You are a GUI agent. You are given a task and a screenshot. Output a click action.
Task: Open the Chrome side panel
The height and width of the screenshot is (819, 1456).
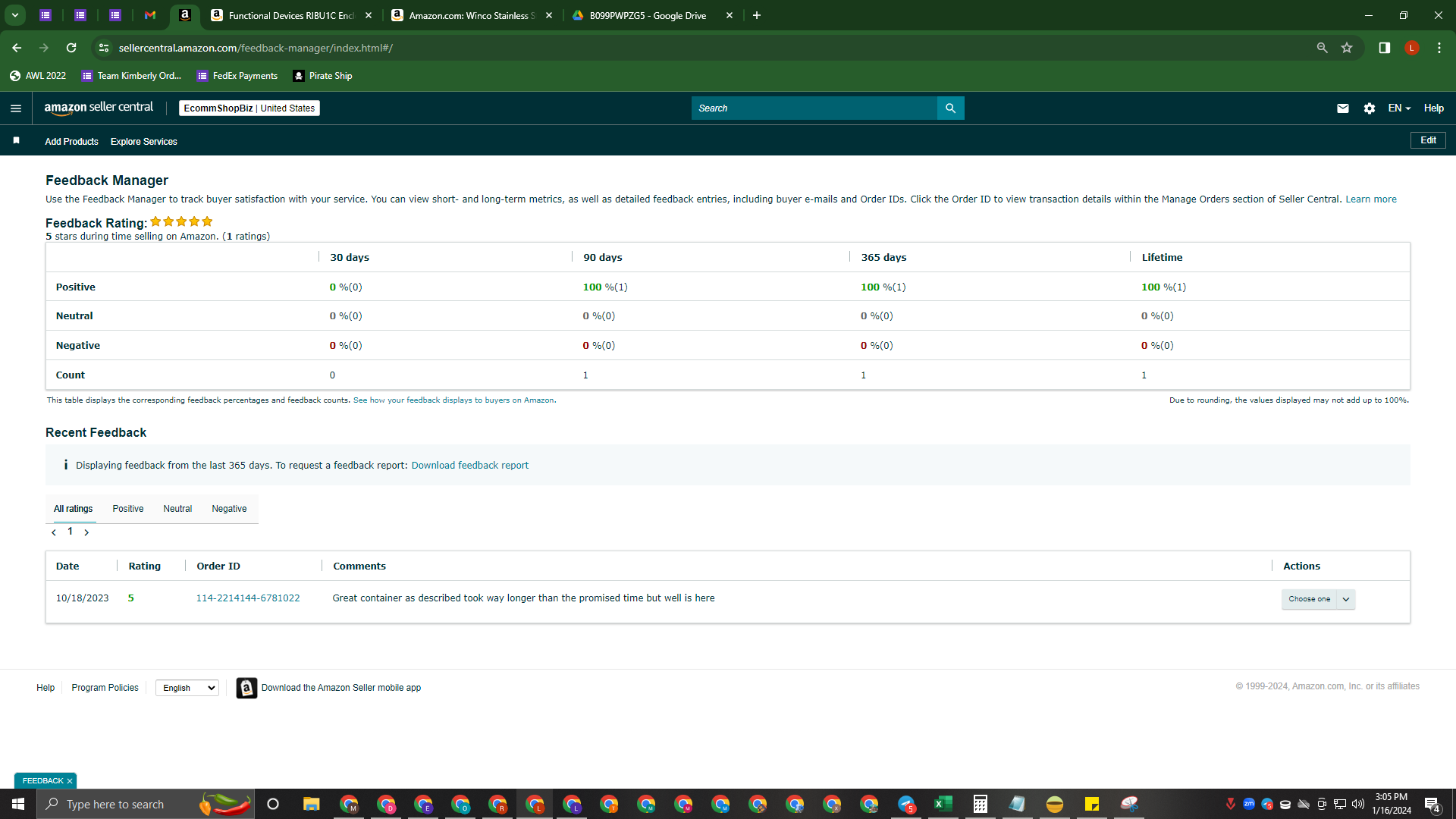[1384, 48]
